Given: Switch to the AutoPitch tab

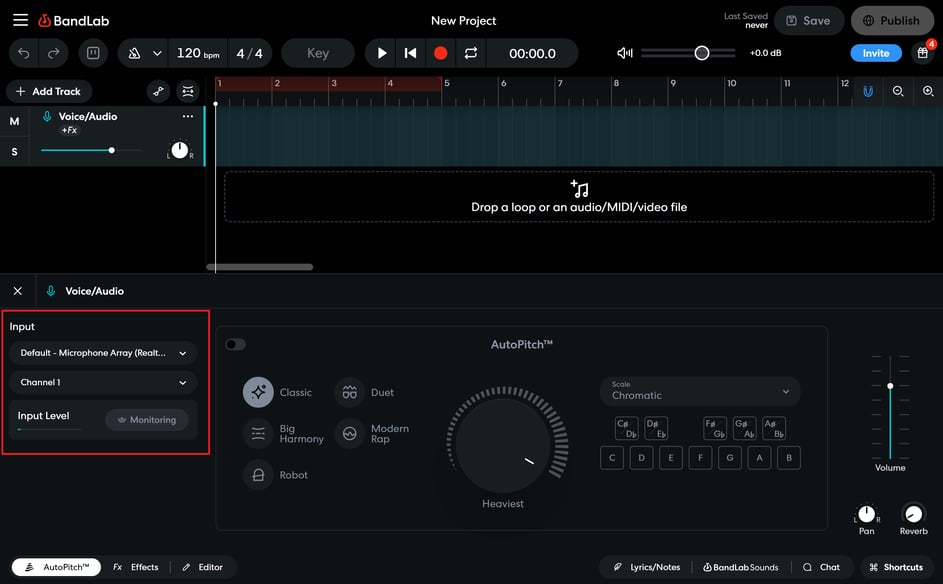Looking at the screenshot, I should [x=57, y=567].
